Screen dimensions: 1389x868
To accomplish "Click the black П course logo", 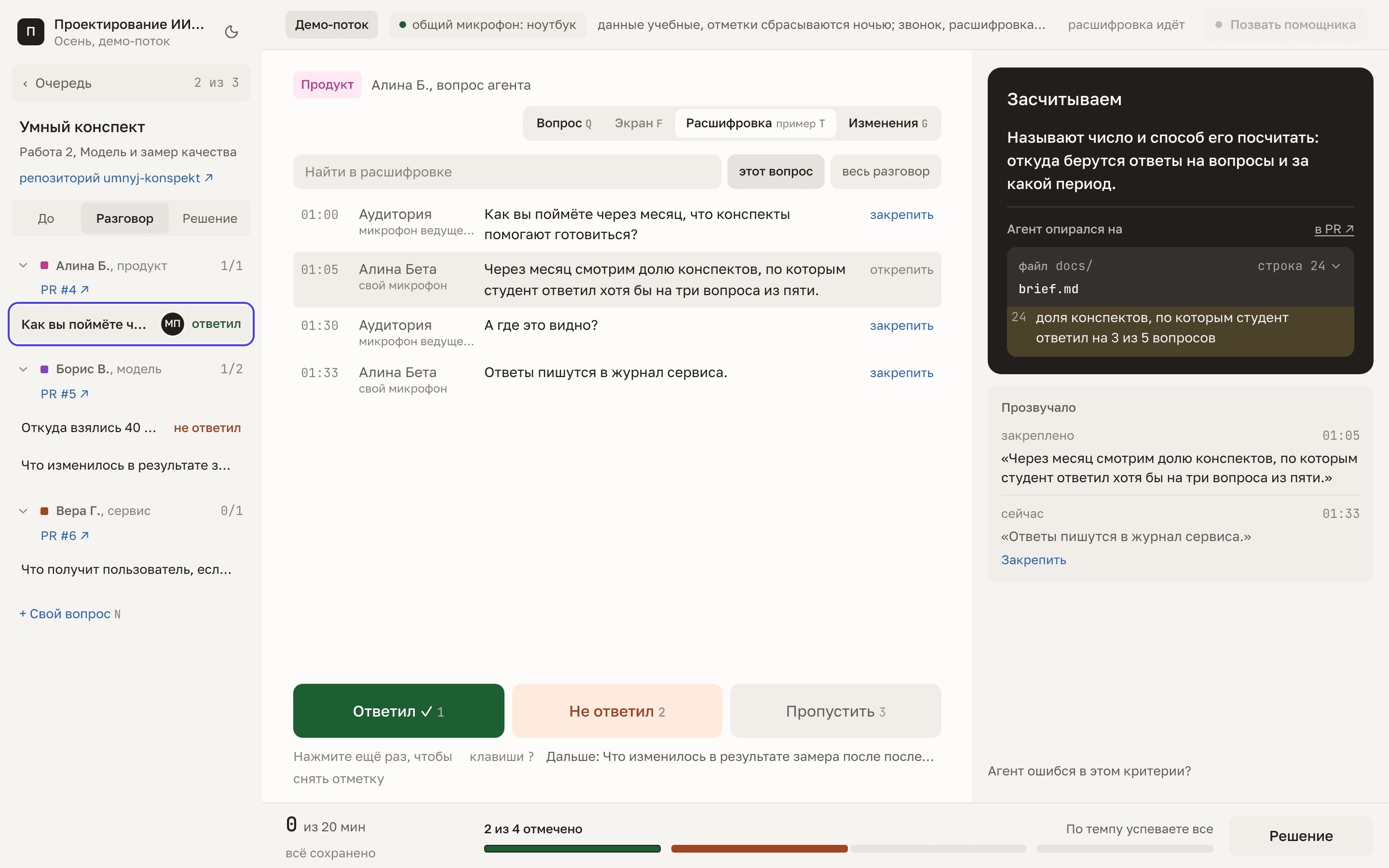I will (31, 32).
